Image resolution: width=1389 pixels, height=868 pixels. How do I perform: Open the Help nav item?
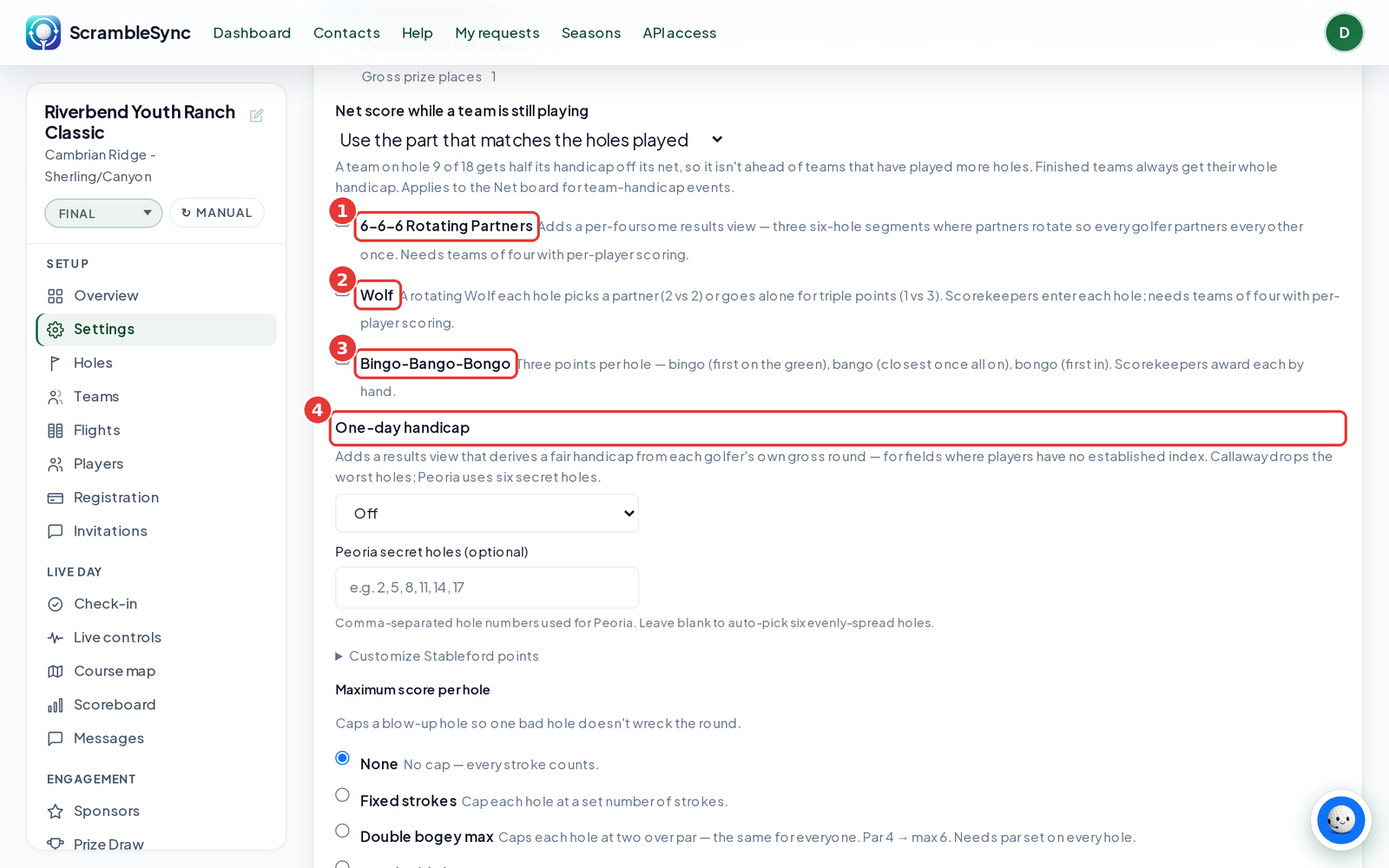(x=418, y=33)
